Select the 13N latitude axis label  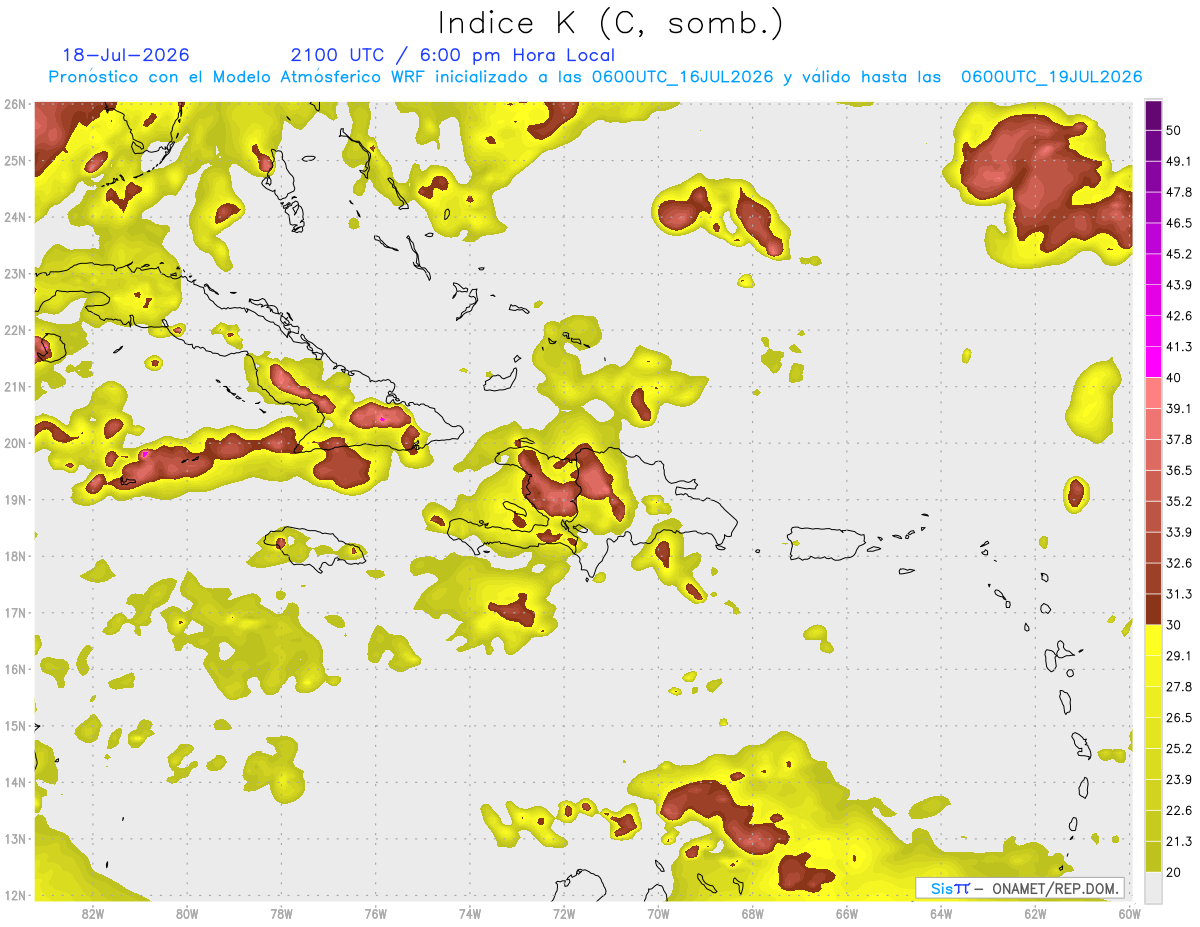[14, 839]
